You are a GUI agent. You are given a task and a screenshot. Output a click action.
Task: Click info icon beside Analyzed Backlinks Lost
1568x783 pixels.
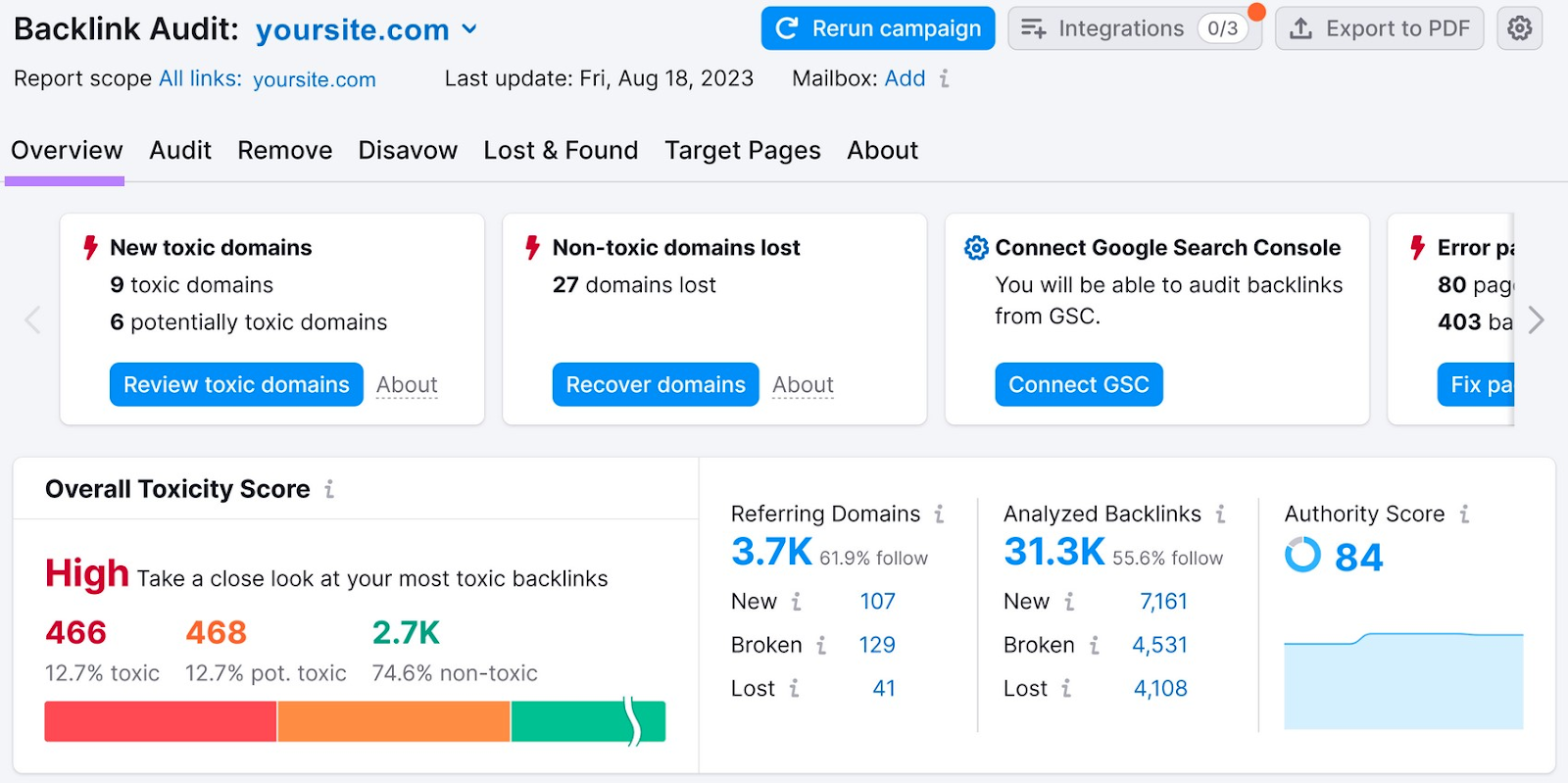pyautogui.click(x=1066, y=689)
